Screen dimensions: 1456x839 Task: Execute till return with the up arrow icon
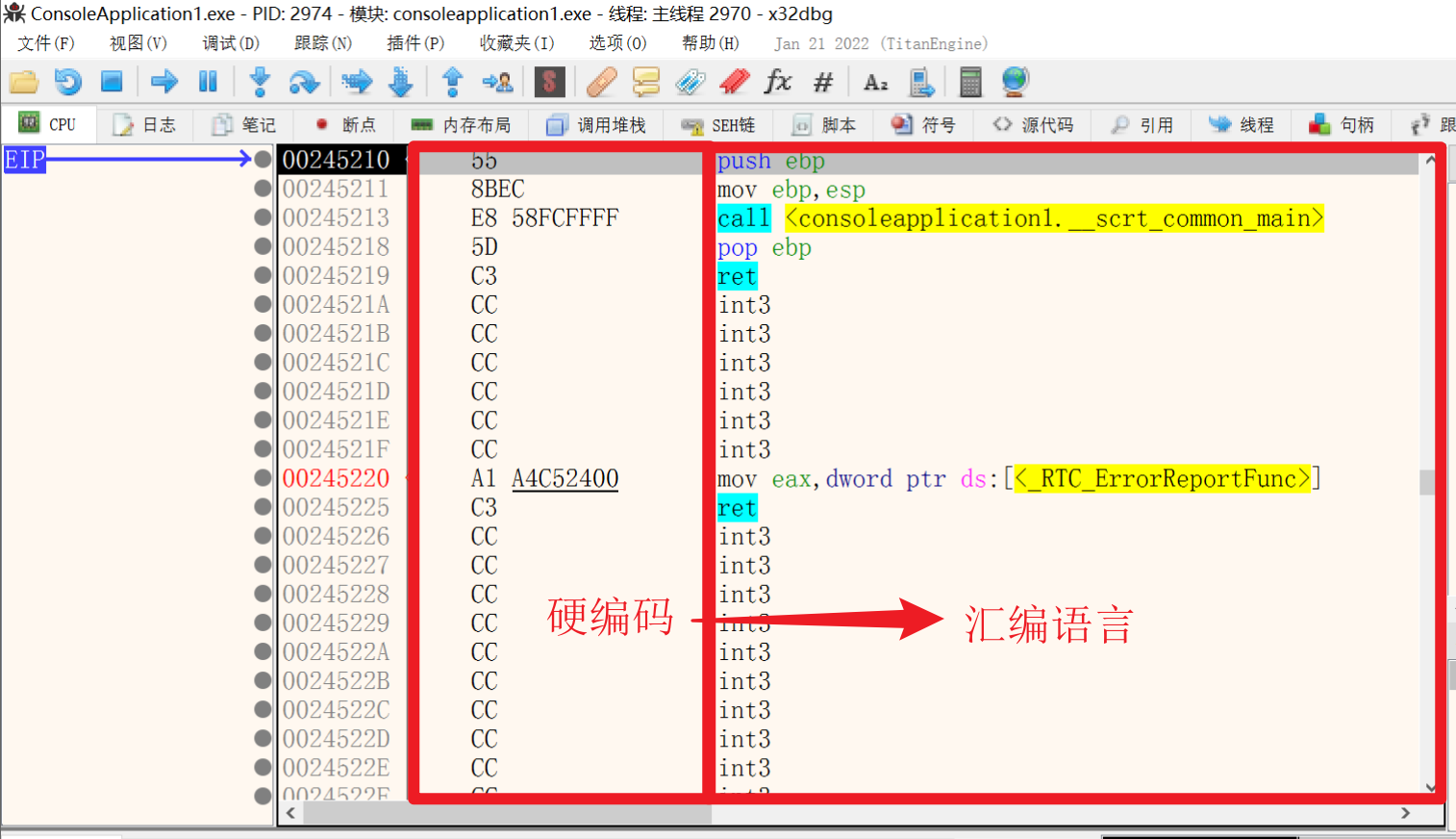click(x=452, y=82)
